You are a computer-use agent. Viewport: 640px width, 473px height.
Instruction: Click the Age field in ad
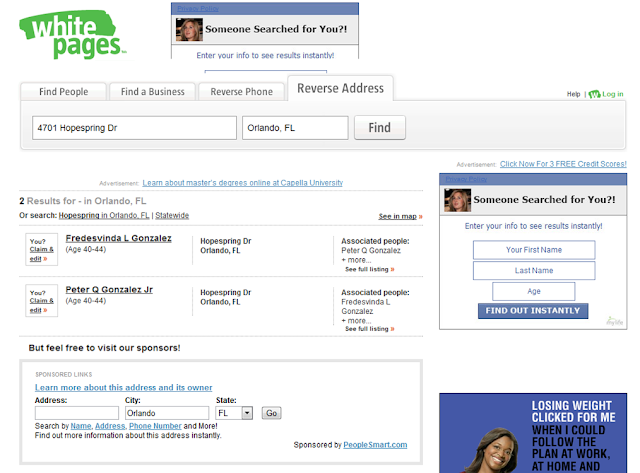533,291
